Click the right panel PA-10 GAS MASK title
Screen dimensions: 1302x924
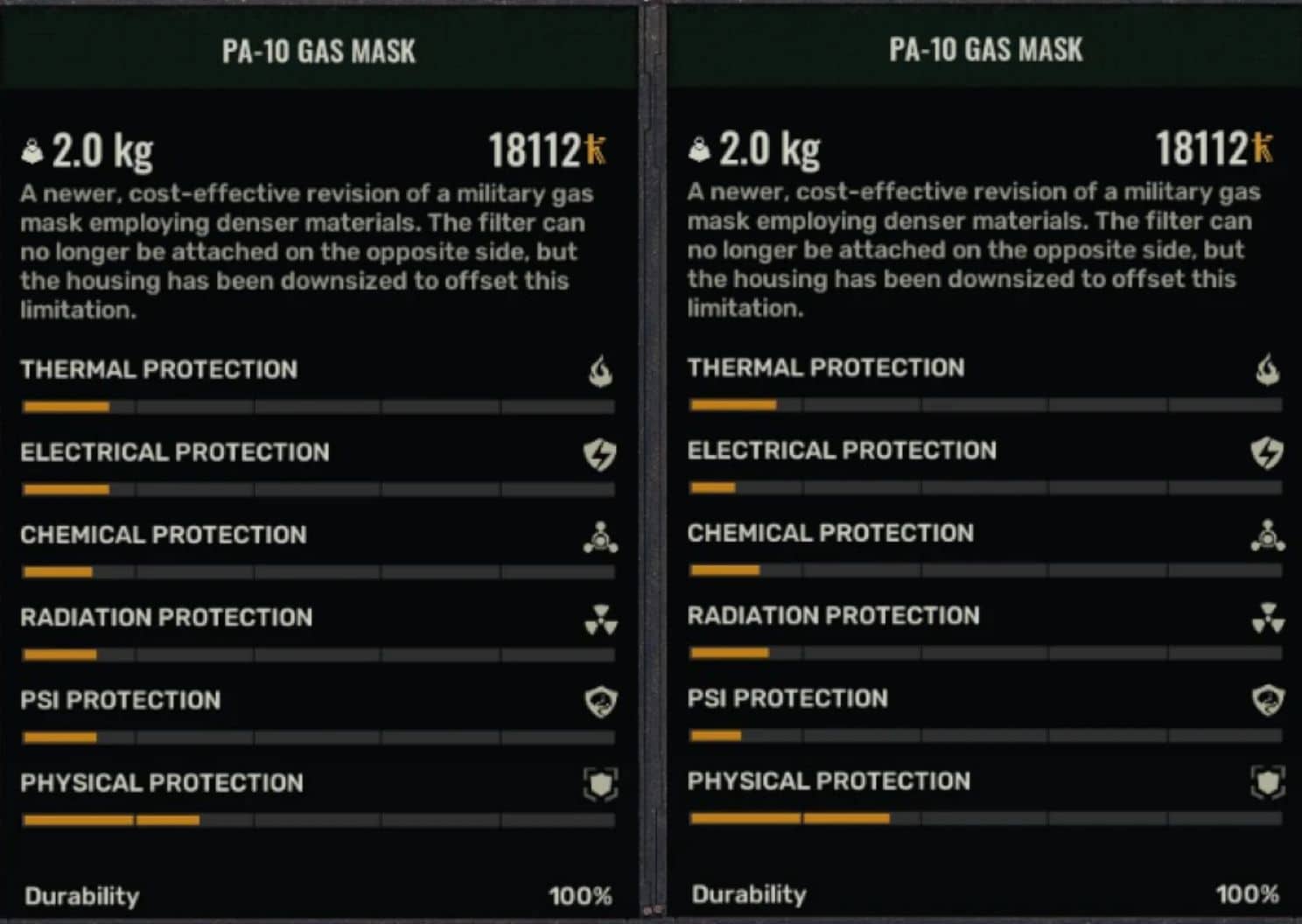click(985, 49)
